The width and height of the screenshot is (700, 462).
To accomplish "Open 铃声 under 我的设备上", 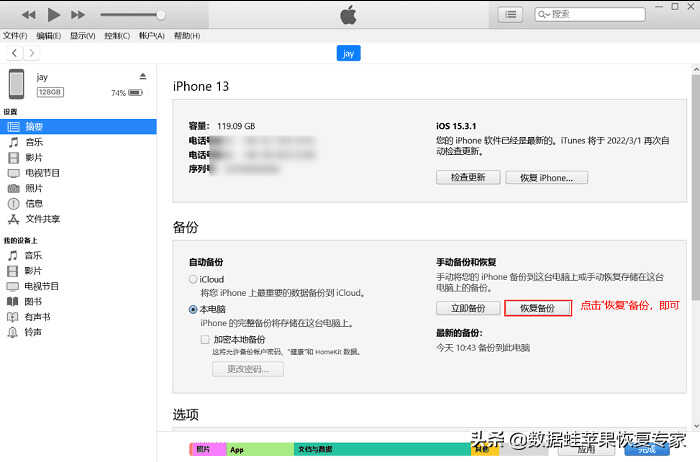I will [x=34, y=331].
